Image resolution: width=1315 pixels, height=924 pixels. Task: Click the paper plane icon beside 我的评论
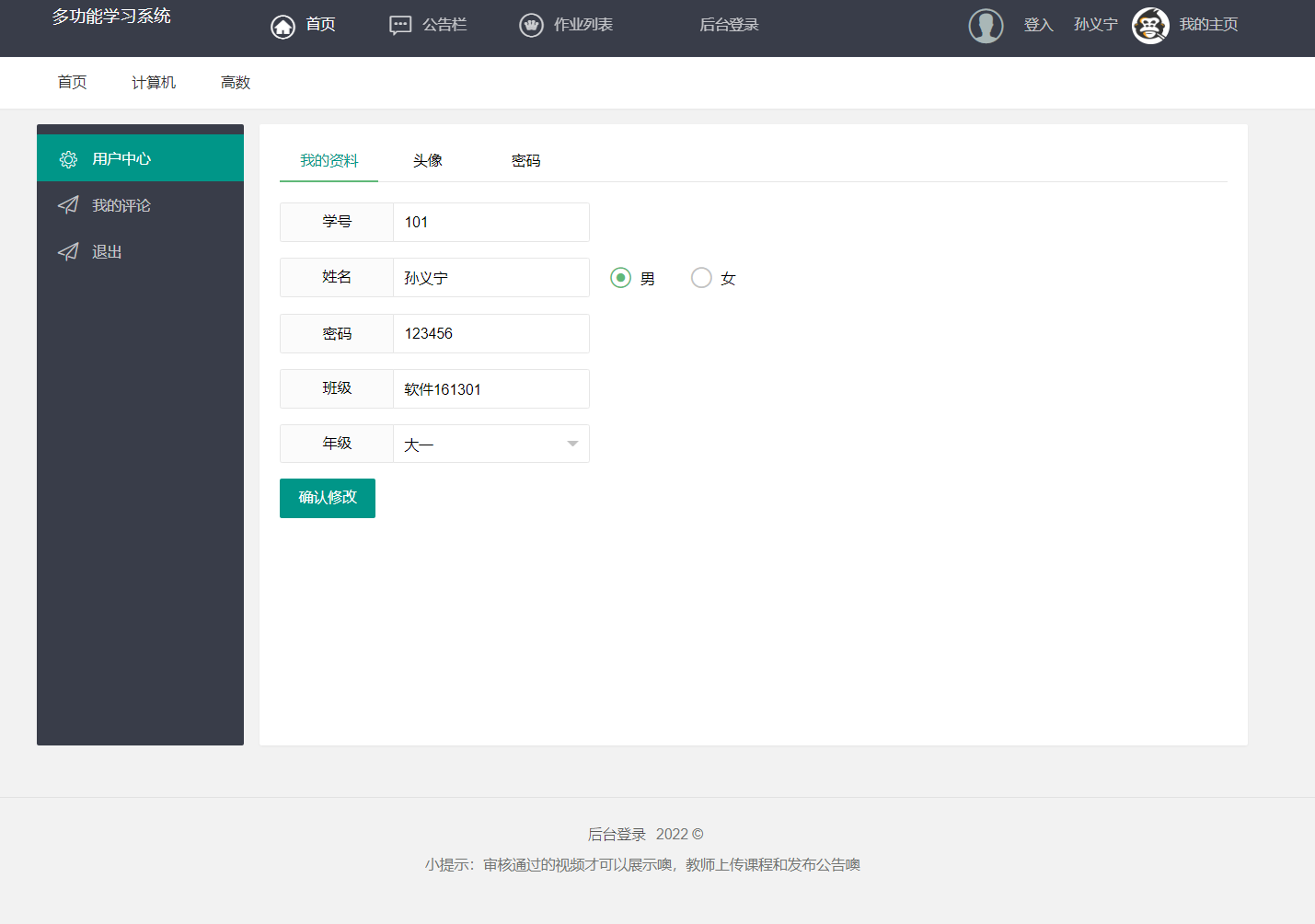[x=68, y=204]
